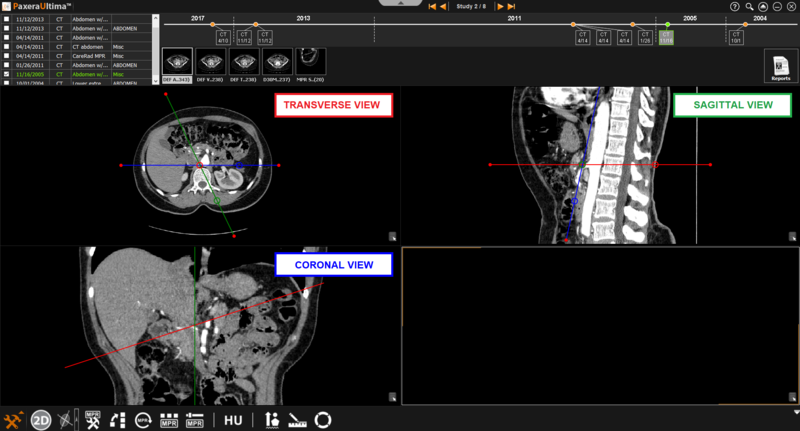Toggle HU value display
This screenshot has width=800, height=431.
233,420
